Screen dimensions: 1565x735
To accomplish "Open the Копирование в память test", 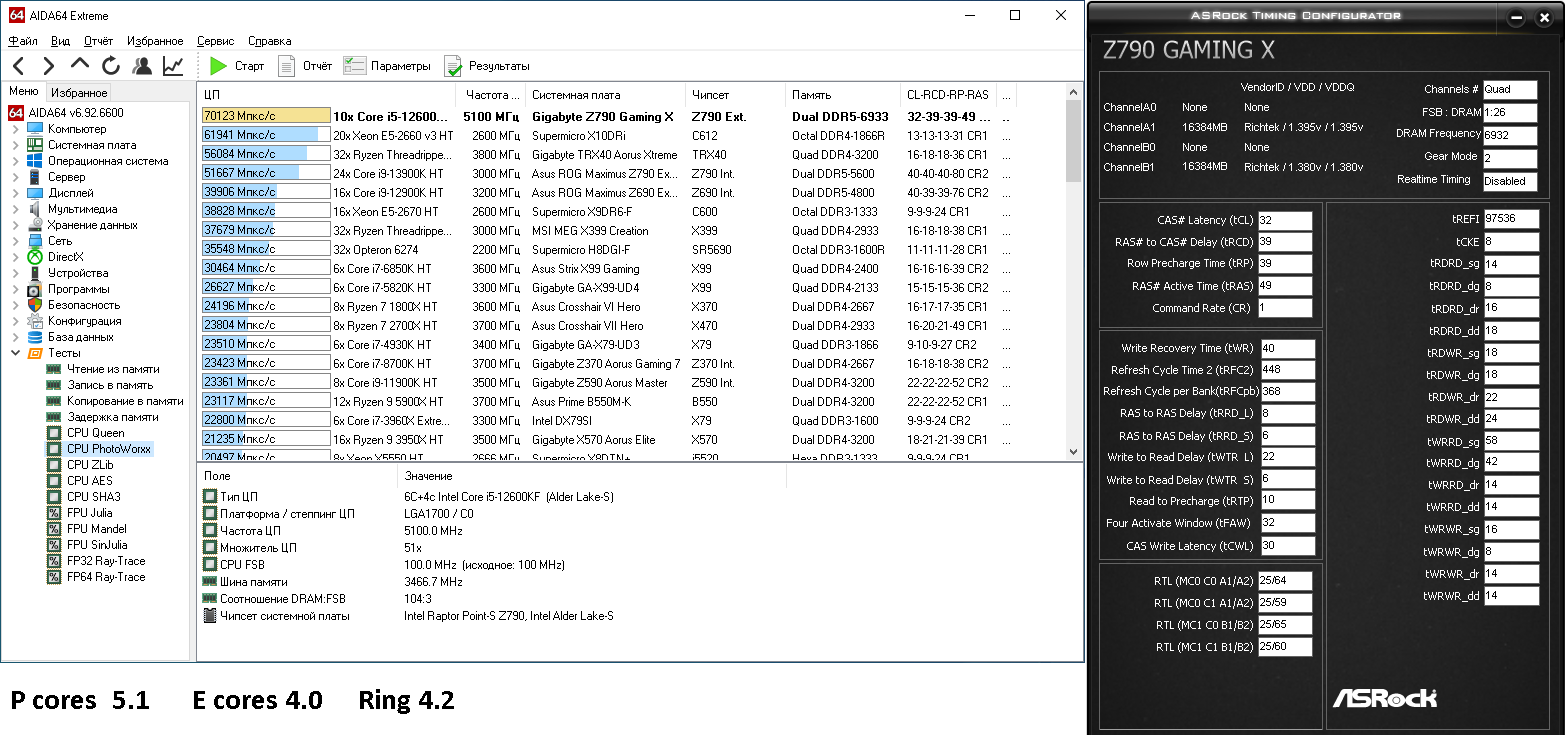I will click(125, 401).
